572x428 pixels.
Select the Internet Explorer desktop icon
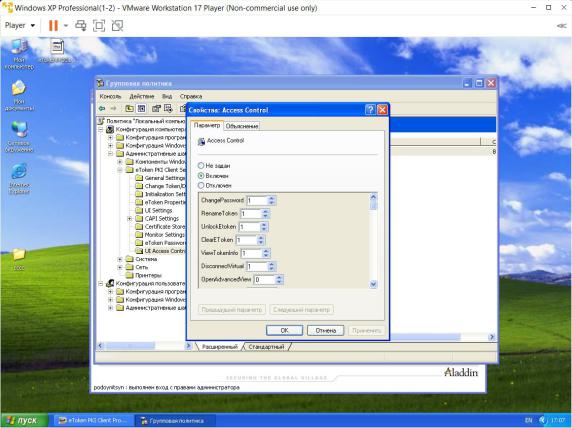(19, 179)
